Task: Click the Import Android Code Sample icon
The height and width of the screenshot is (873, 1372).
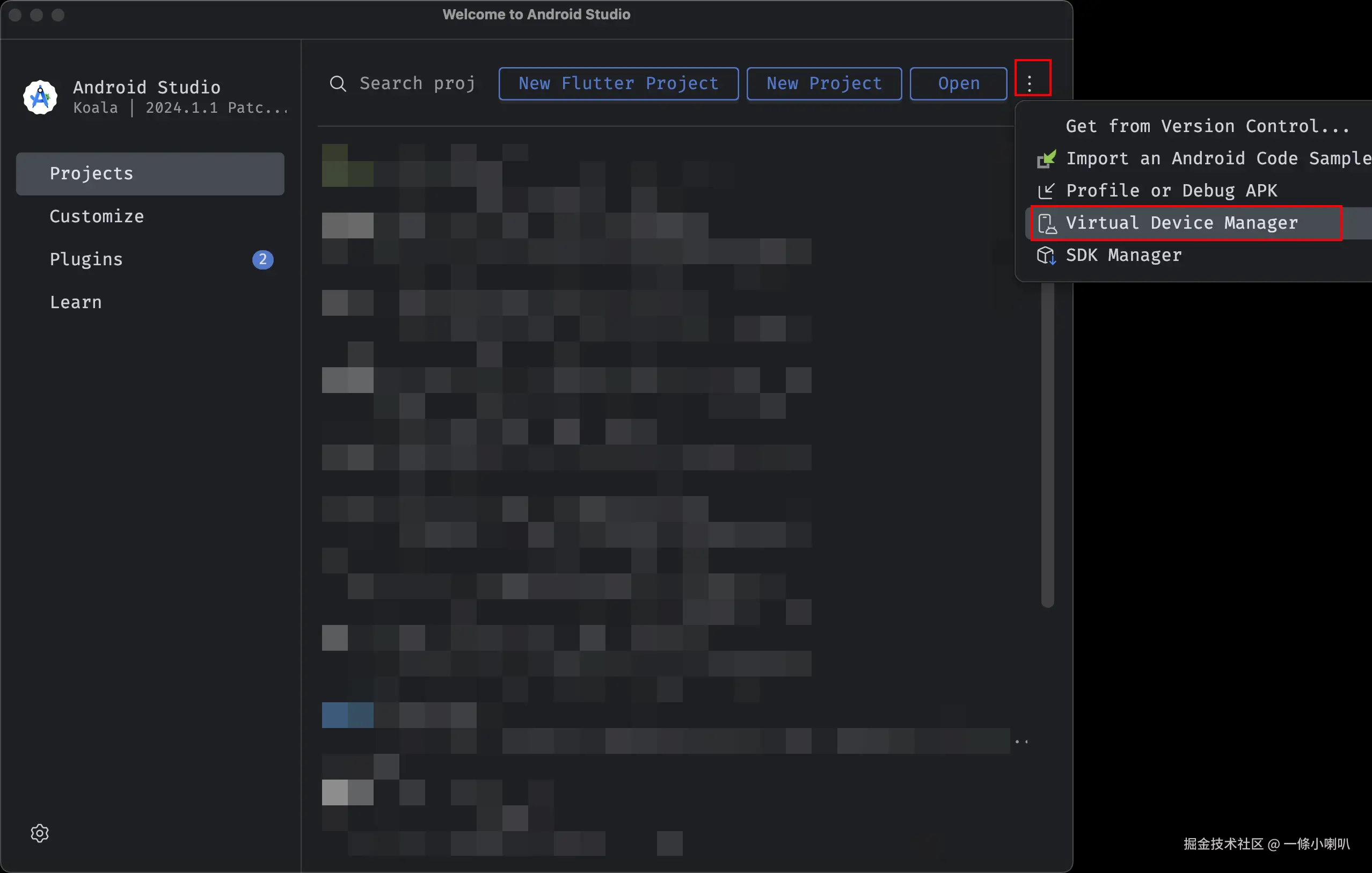Action: [x=1046, y=159]
